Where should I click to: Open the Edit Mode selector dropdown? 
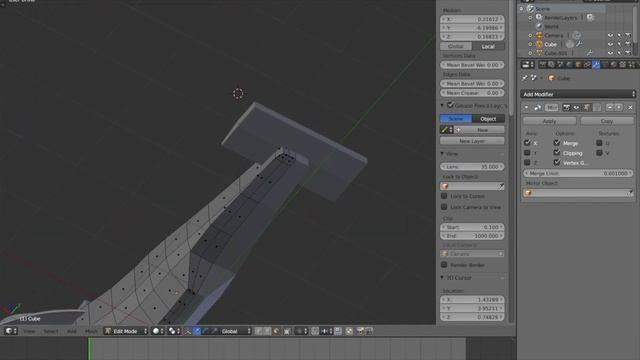125,331
